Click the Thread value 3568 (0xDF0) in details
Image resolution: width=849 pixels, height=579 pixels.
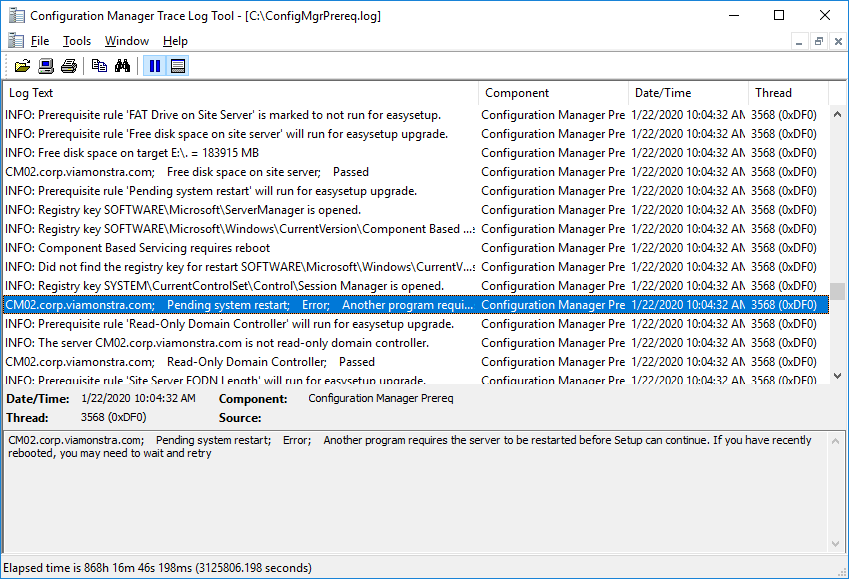pyautogui.click(x=113, y=418)
